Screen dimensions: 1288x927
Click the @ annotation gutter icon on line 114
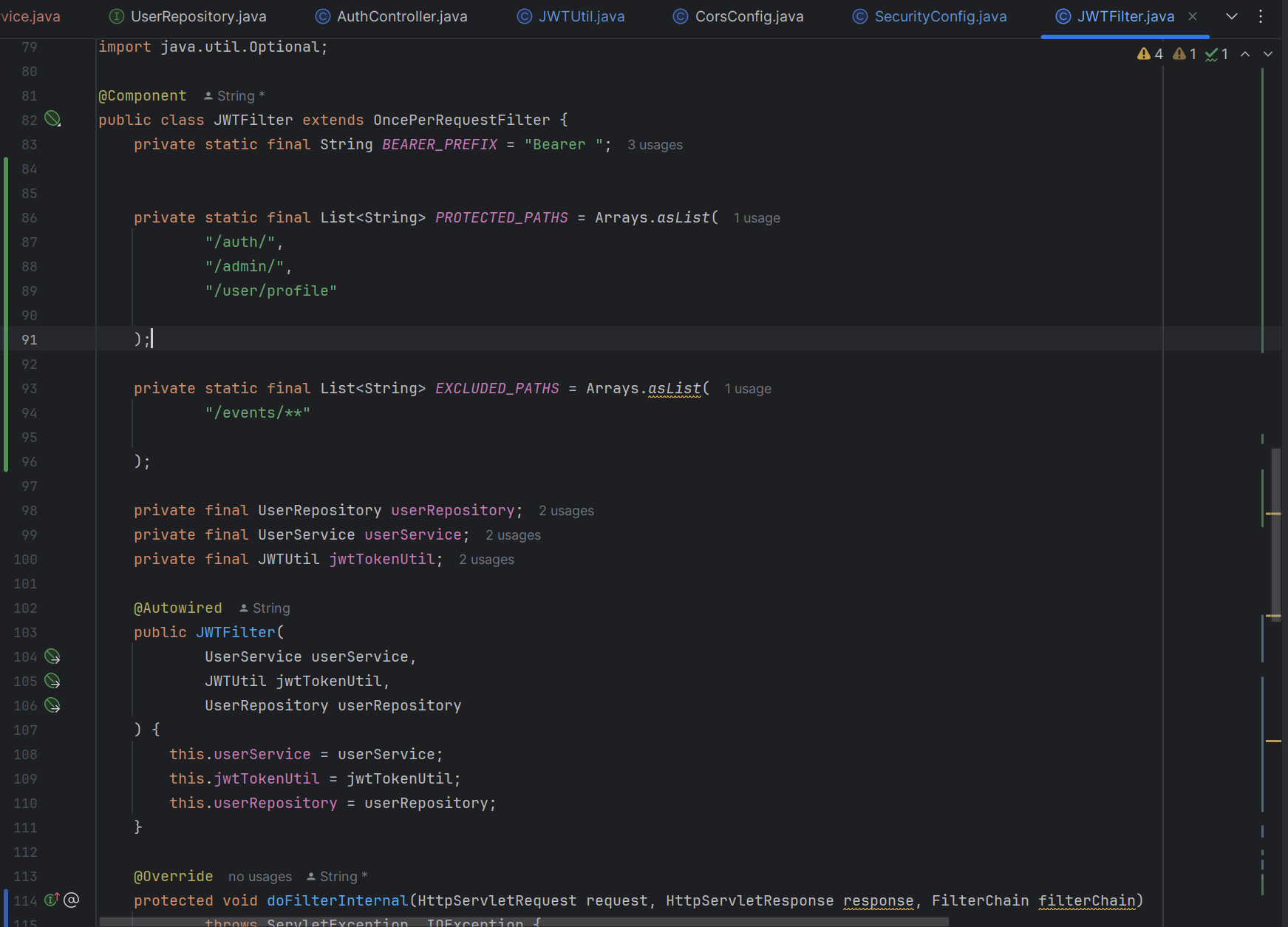71,900
